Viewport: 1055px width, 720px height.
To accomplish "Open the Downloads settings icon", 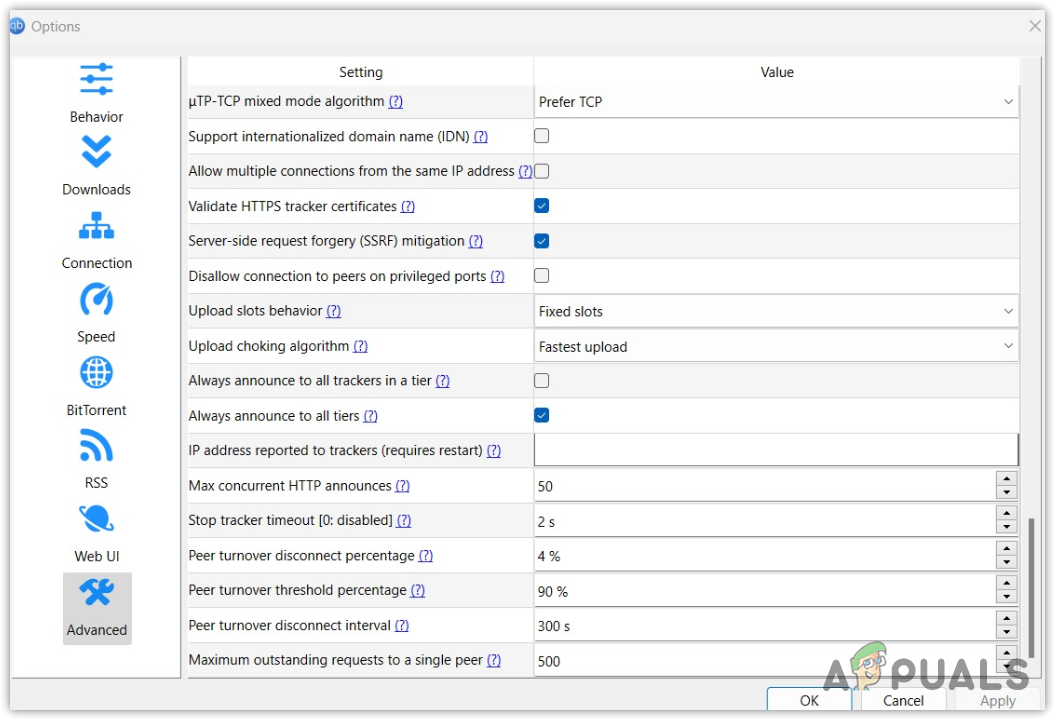I will pyautogui.click(x=96, y=153).
